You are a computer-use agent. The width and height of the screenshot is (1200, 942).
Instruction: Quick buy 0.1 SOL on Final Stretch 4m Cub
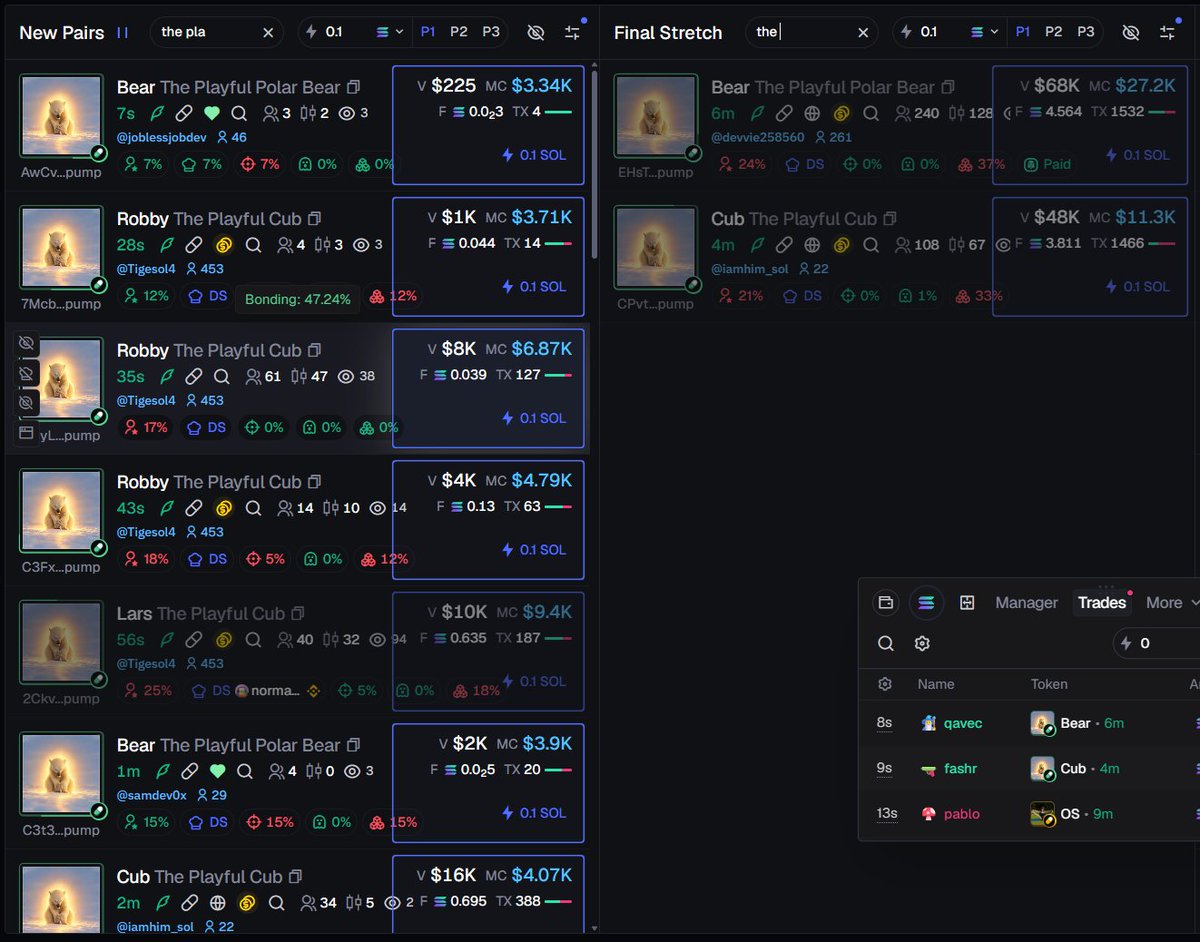pyautogui.click(x=1137, y=286)
